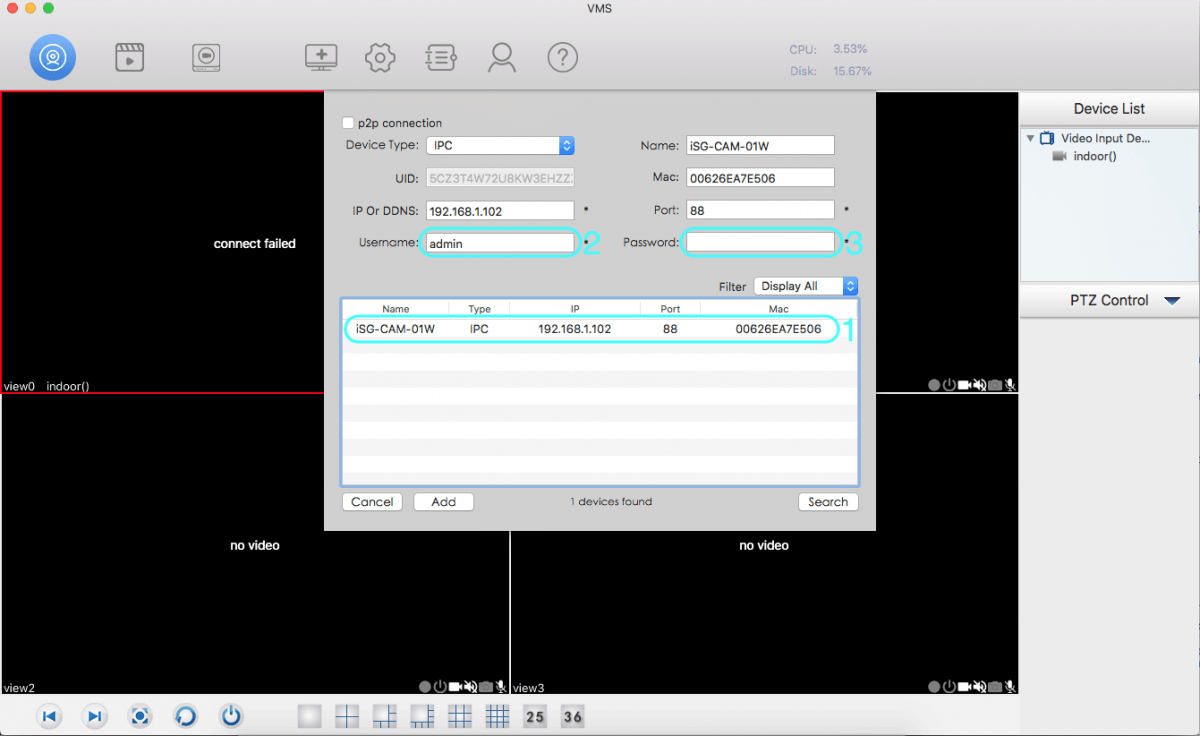Click the add device monitor icon
Viewport: 1200px width, 736px height.
pyautogui.click(x=321, y=58)
